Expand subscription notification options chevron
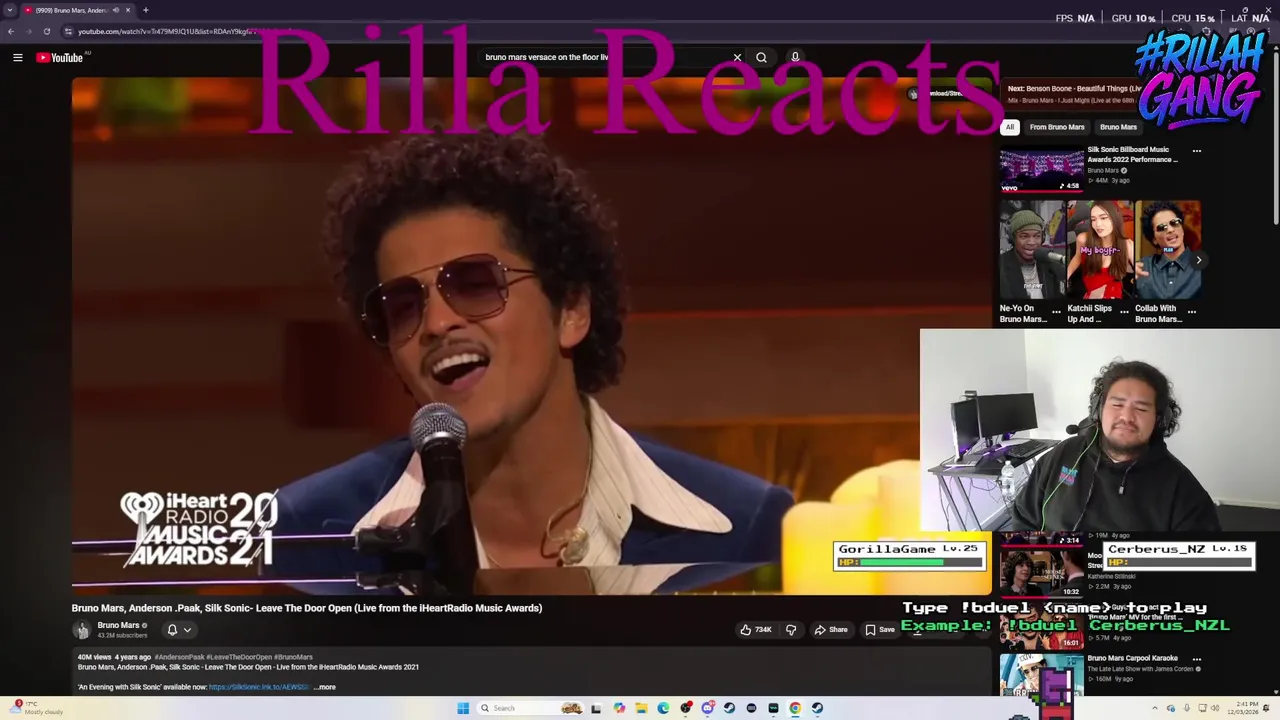The height and width of the screenshot is (720, 1280). coord(187,630)
